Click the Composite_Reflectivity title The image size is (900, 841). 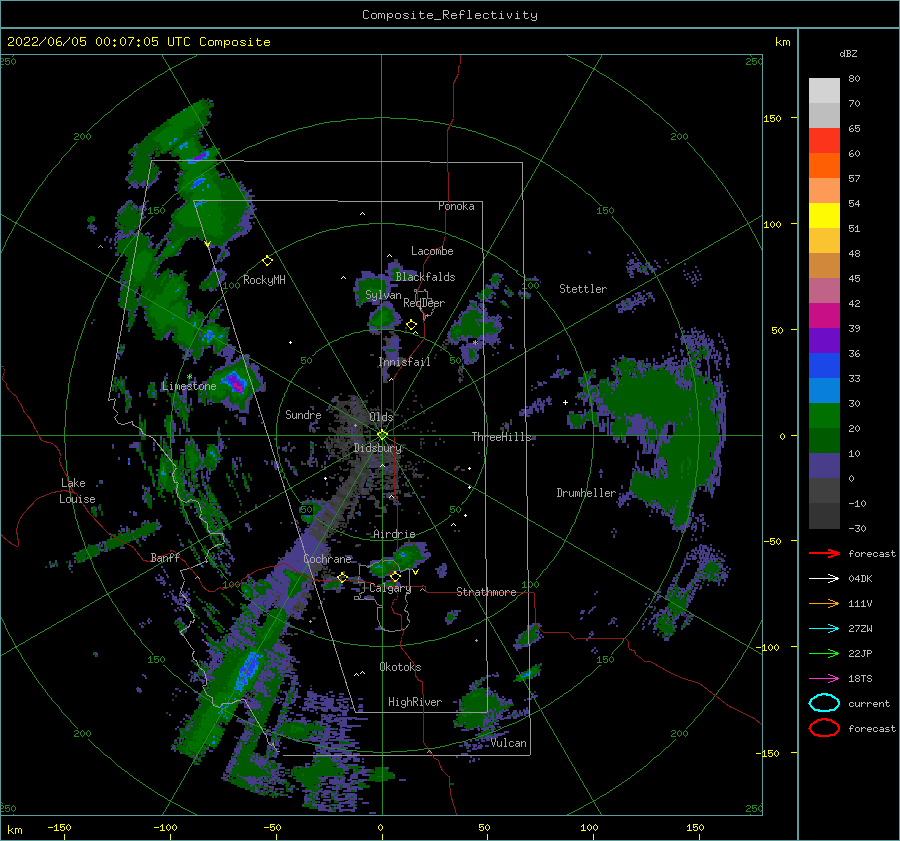click(x=450, y=15)
